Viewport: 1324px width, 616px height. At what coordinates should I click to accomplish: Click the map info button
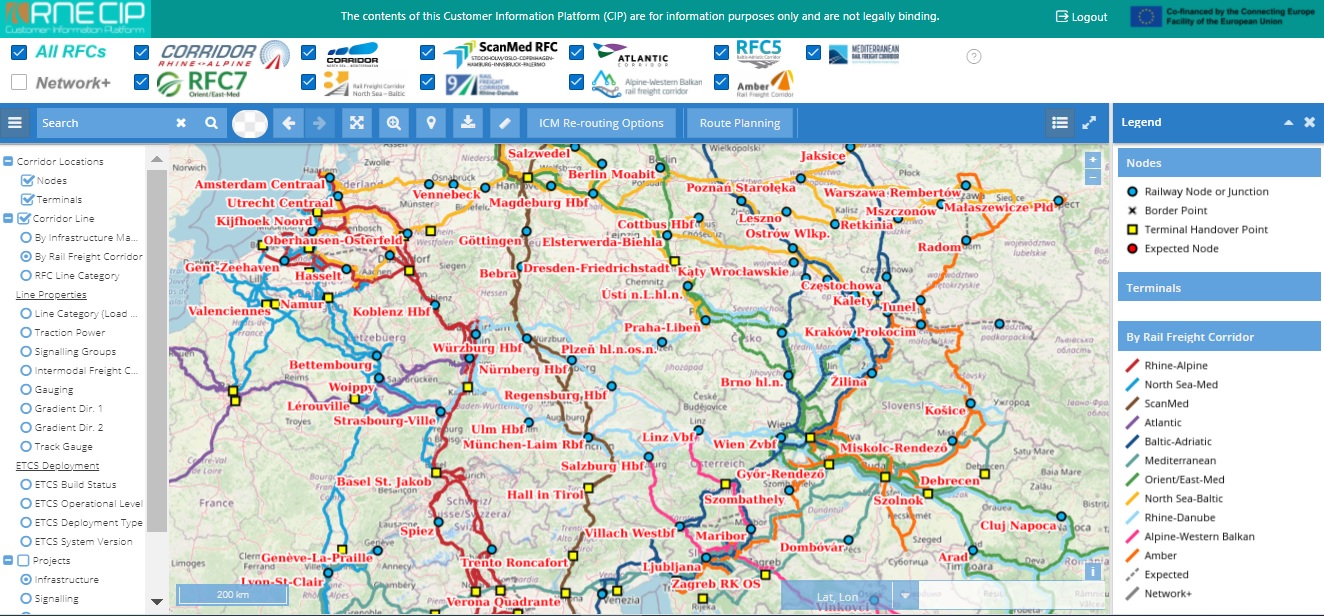coord(1092,572)
